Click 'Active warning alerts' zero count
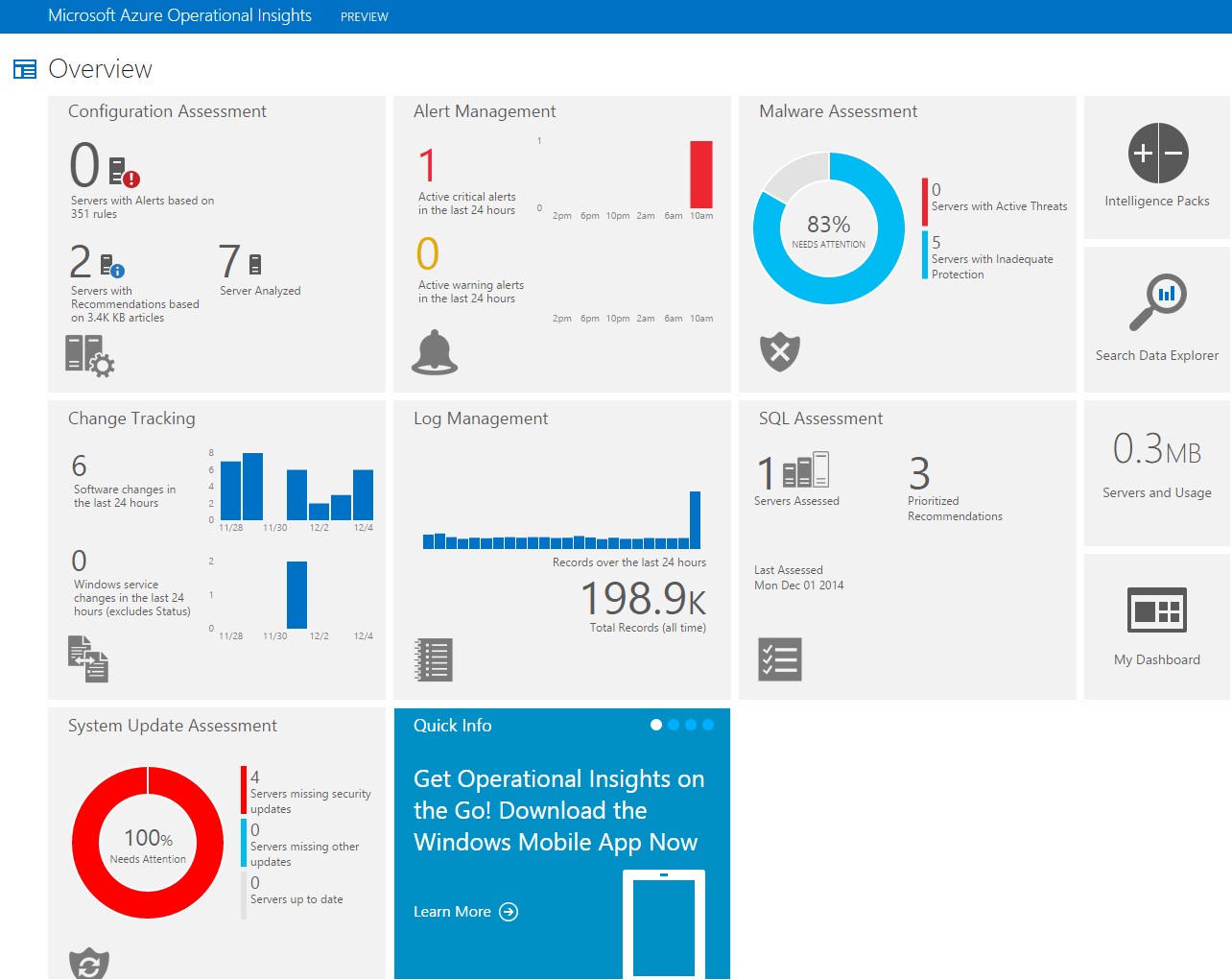The height and width of the screenshot is (980, 1232). point(428,254)
